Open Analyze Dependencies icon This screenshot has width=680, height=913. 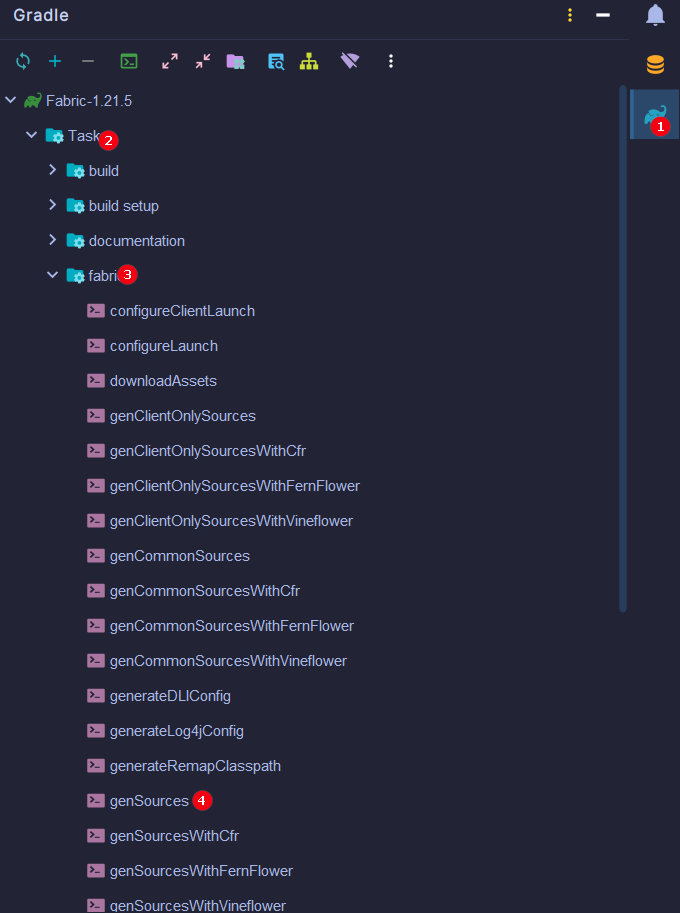(276, 61)
